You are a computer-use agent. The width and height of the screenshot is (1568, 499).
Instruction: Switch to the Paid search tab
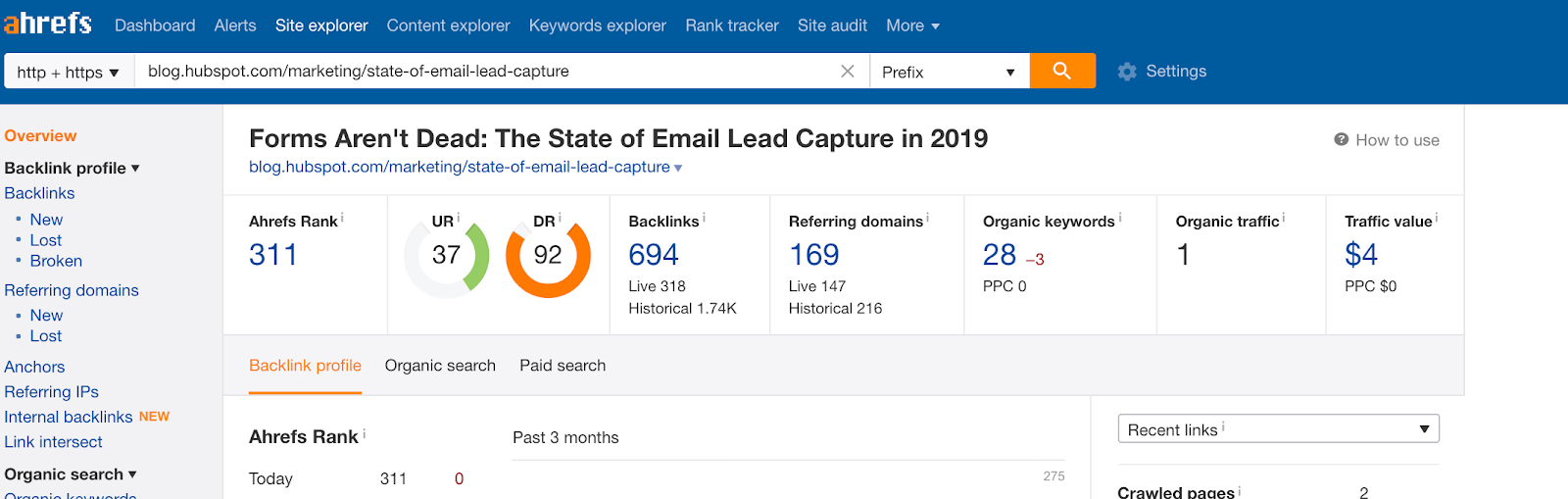563,366
